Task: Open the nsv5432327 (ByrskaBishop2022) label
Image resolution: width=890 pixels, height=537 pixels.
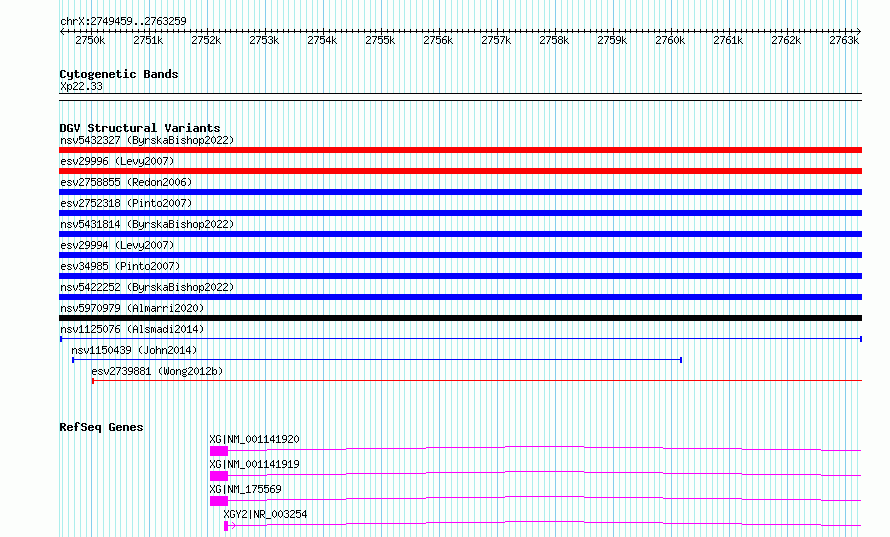Action: pyautogui.click(x=147, y=140)
